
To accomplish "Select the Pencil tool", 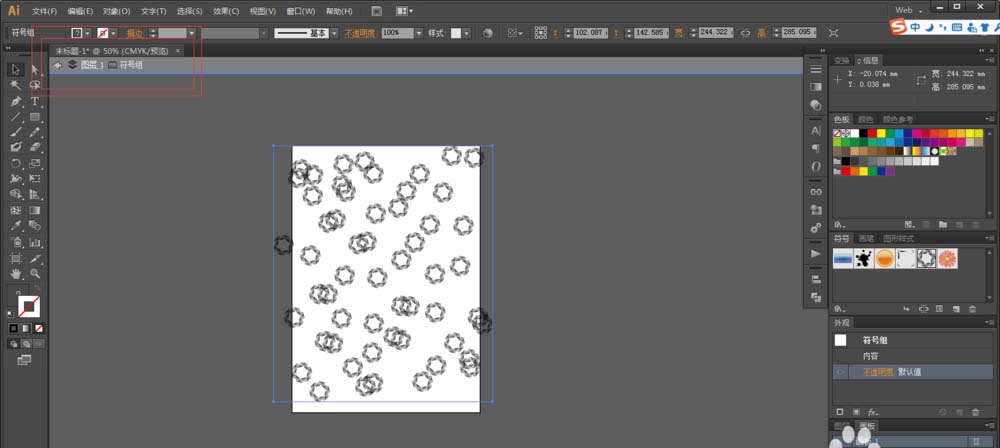I will (35, 131).
